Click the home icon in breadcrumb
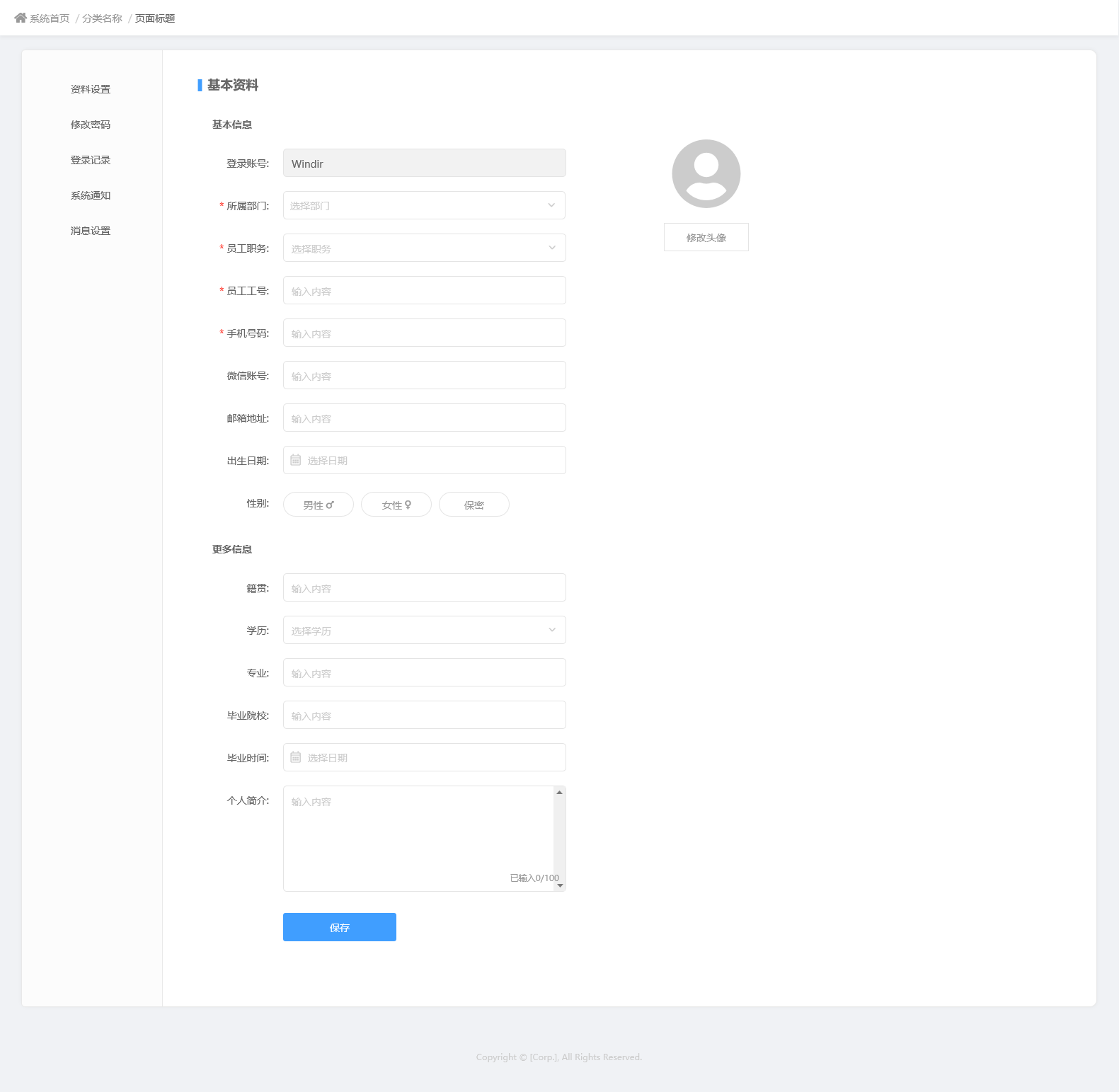The height and width of the screenshot is (1092, 1119). pyautogui.click(x=21, y=18)
